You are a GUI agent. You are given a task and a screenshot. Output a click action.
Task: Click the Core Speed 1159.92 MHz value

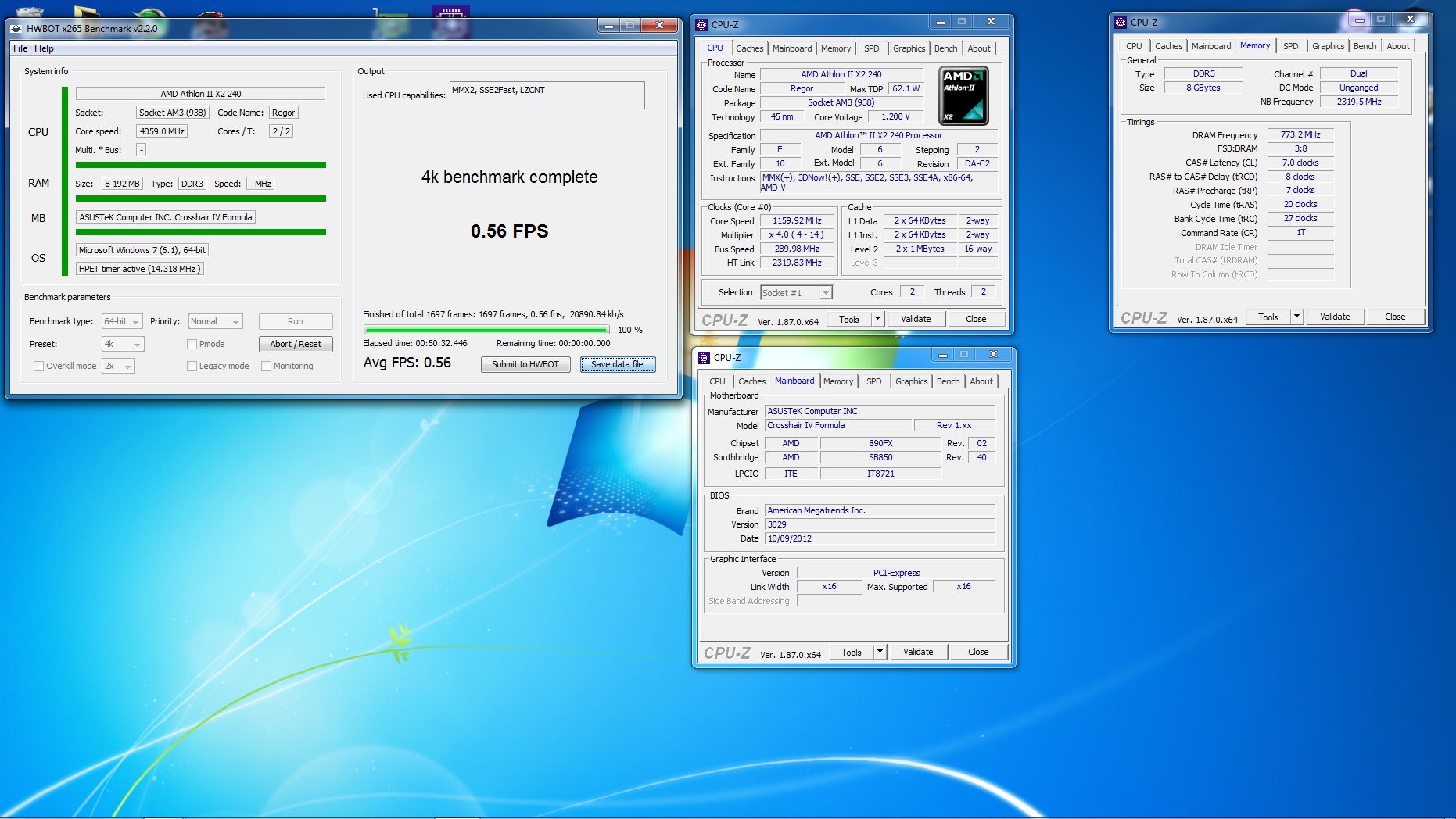797,220
